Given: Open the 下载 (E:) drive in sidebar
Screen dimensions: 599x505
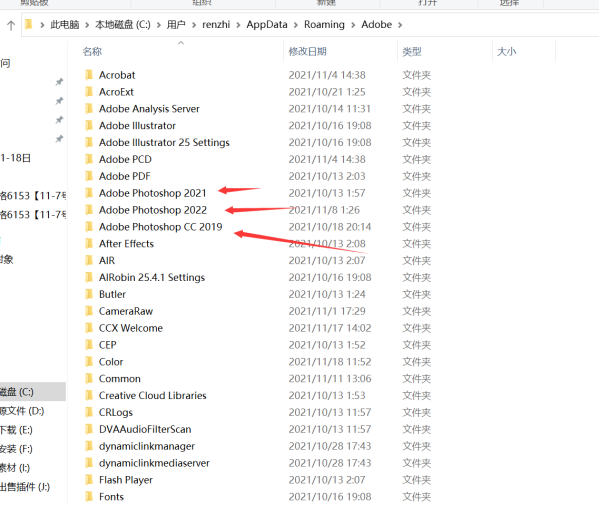Looking at the screenshot, I should click(x=16, y=430).
